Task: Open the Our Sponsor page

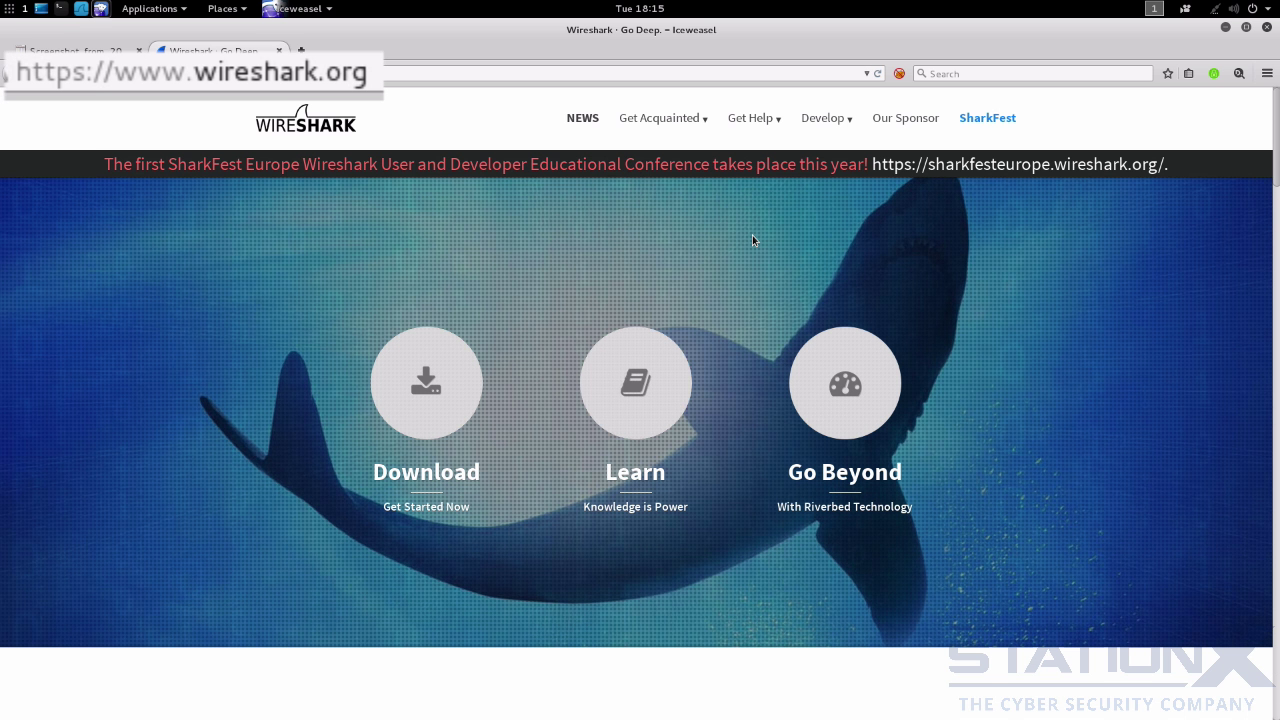Action: point(905,118)
